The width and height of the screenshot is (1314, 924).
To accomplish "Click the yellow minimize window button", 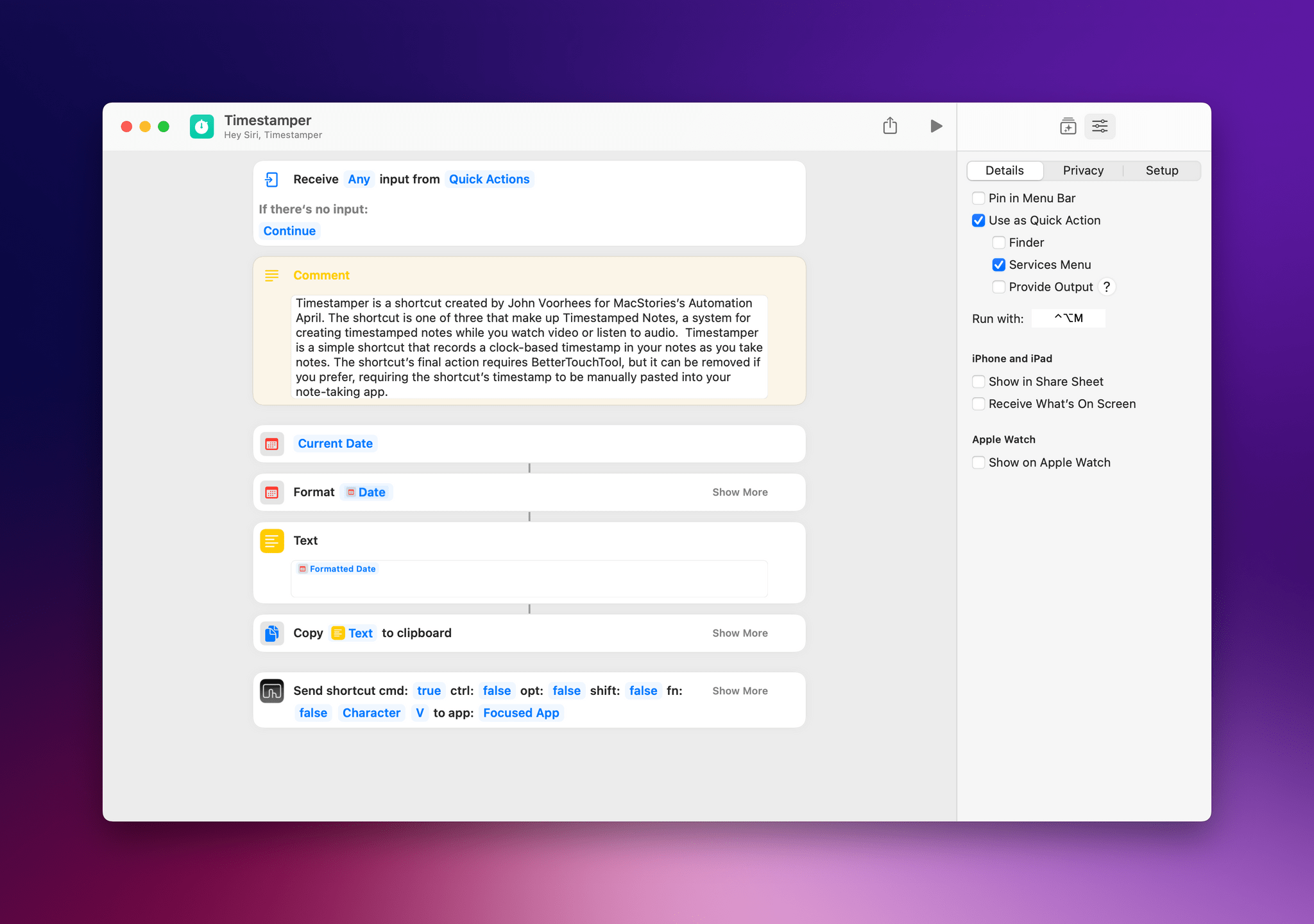I will click(x=145, y=126).
